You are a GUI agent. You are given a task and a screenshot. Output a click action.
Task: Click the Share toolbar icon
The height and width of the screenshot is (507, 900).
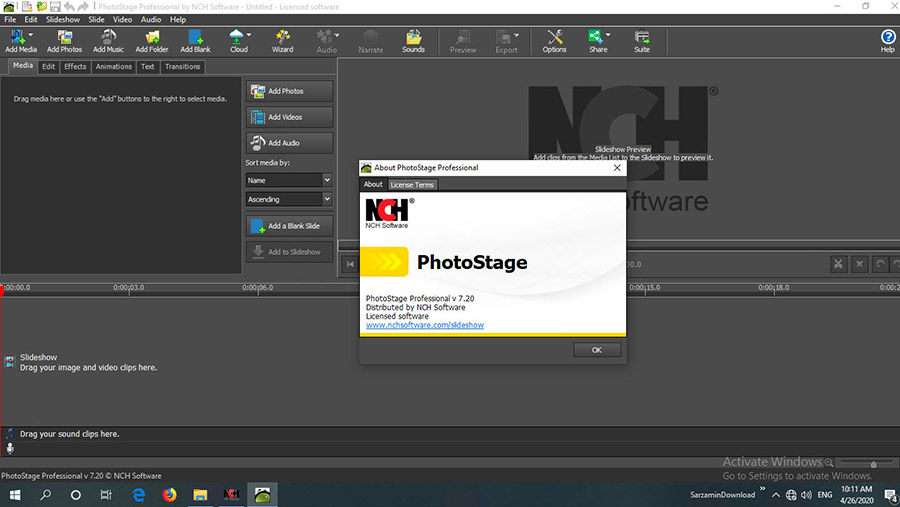[x=596, y=41]
